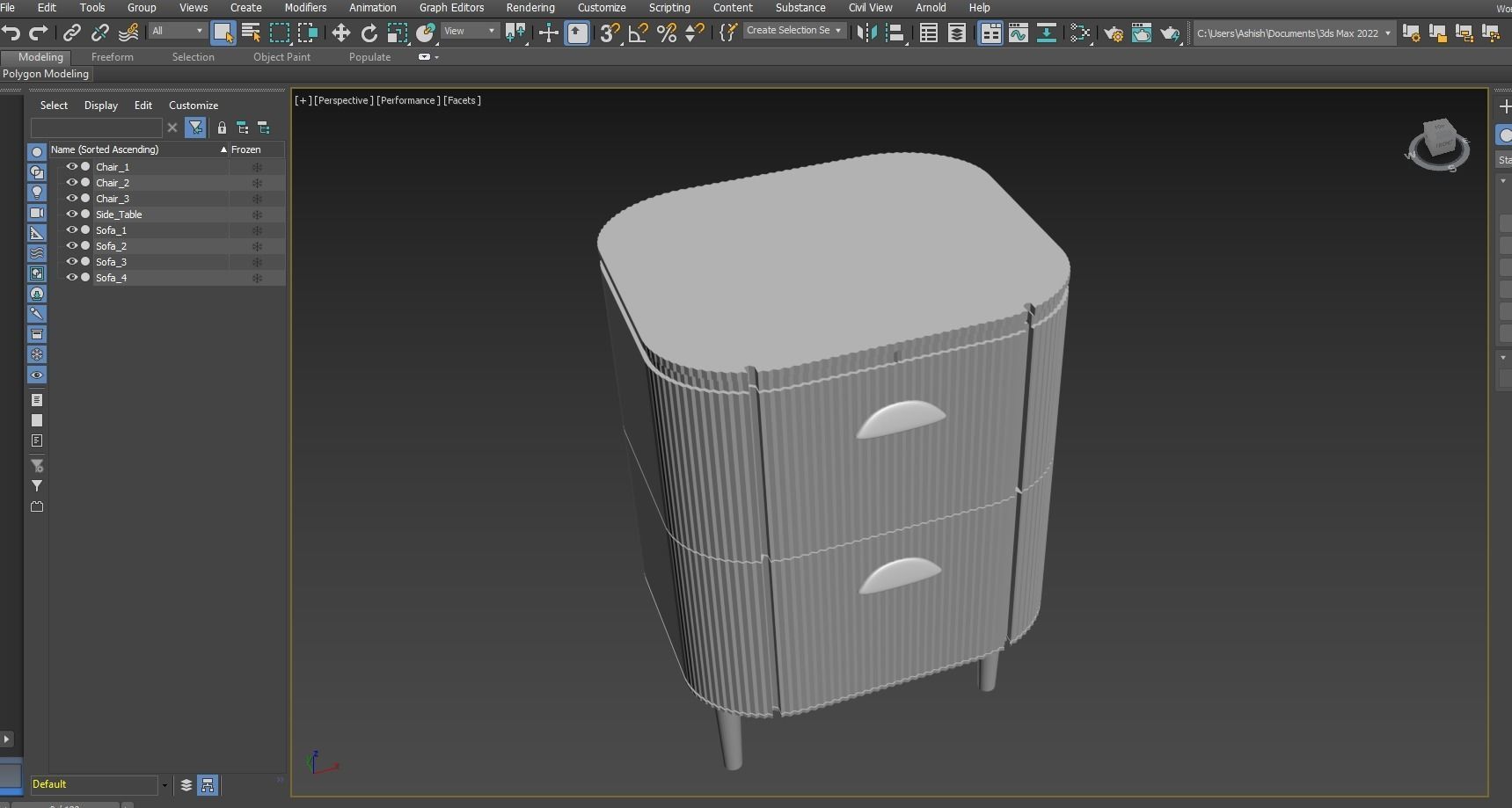Open the Create Selection Set dropdown
The image size is (1512, 808).
point(793,31)
